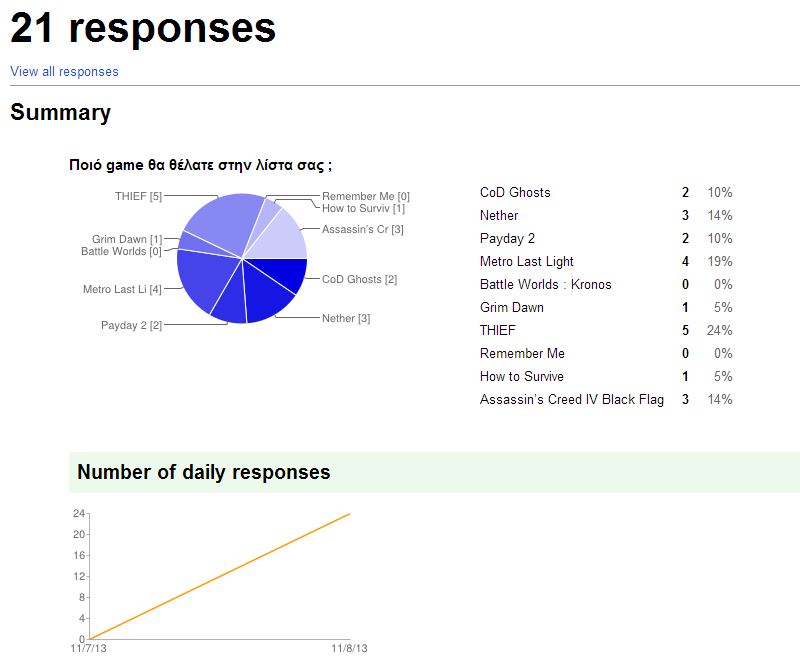
Task: Click 'Nether' in the results table
Action: point(499,215)
